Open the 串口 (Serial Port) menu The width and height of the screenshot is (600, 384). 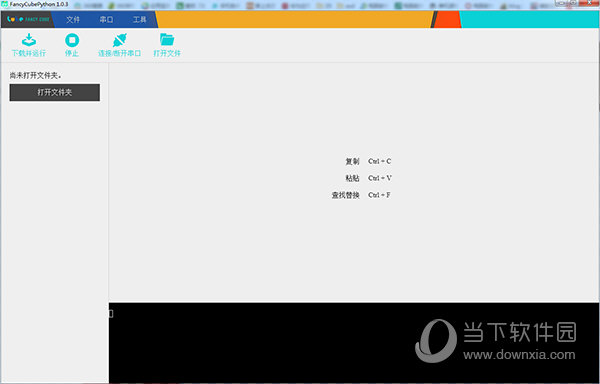coord(106,20)
